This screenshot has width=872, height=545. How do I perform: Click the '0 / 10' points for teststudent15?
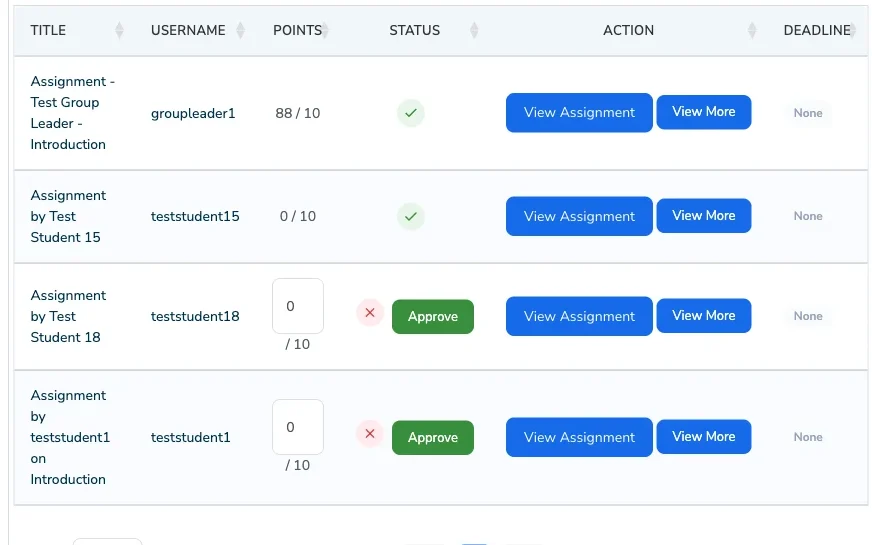tap(298, 216)
